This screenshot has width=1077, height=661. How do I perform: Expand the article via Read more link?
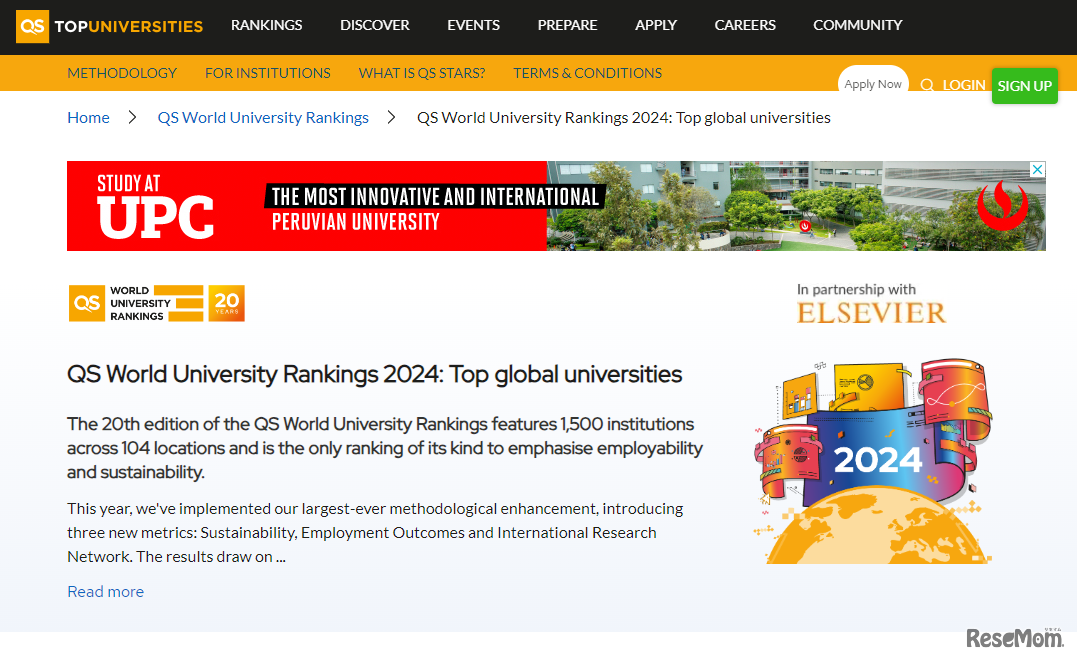(105, 591)
